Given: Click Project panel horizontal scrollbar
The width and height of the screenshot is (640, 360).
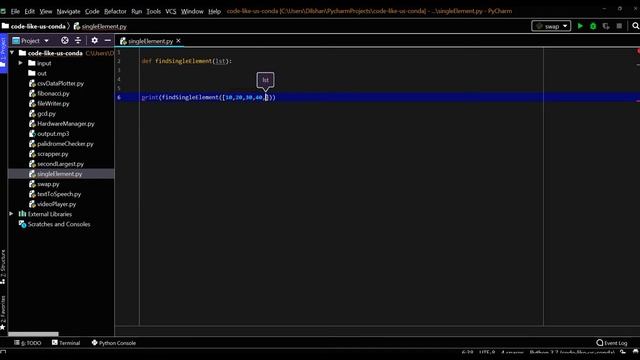Looking at the screenshot, I should point(33,334).
